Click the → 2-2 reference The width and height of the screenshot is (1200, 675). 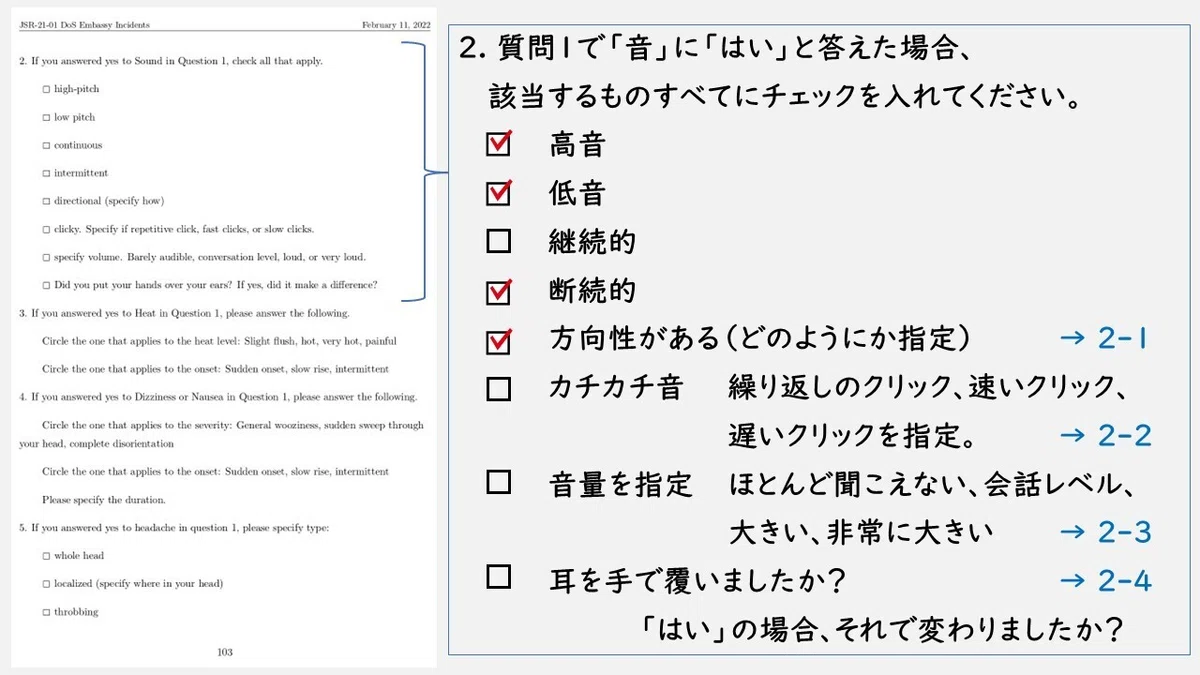(1104, 436)
